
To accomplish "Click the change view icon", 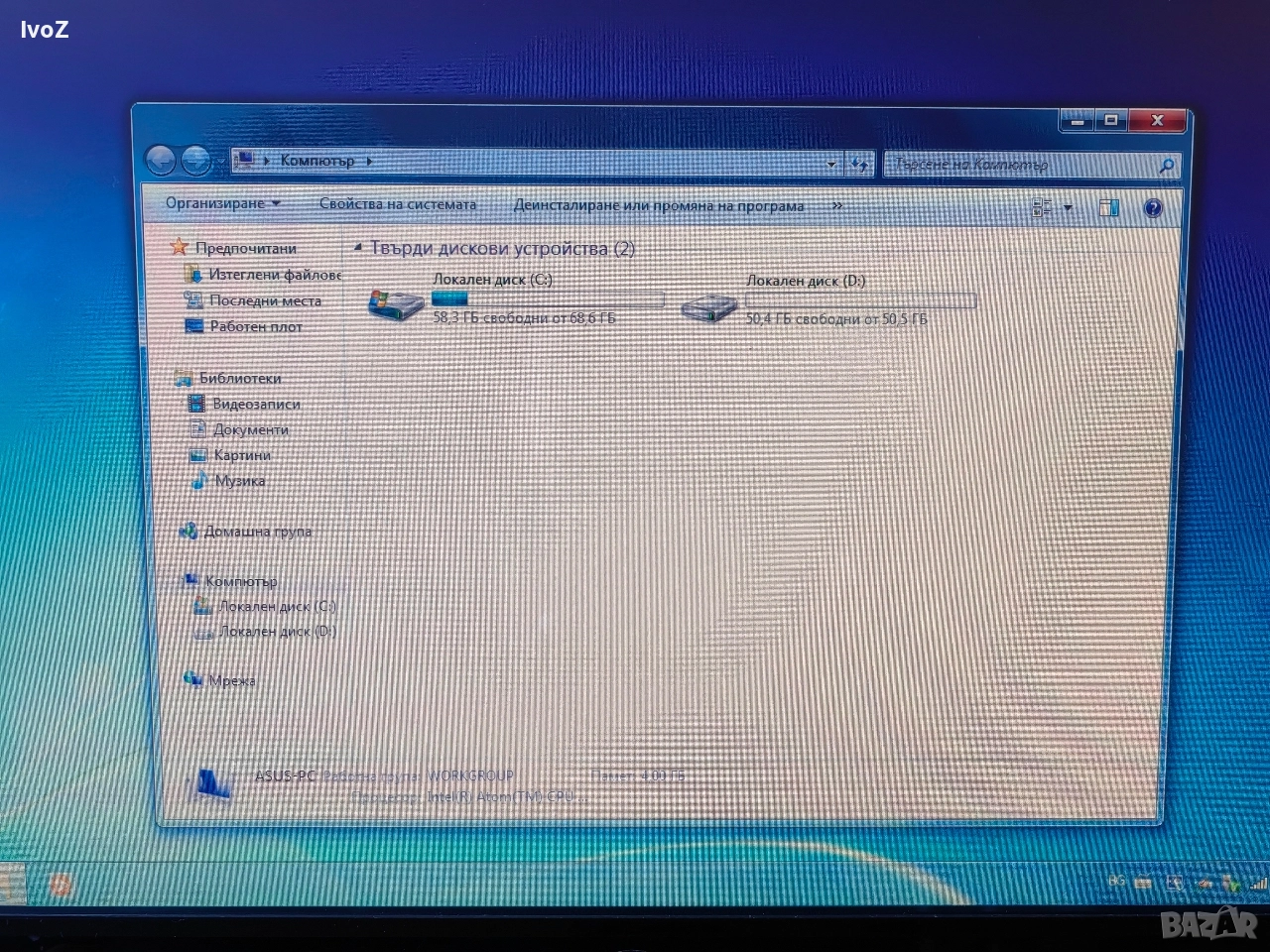I will pyautogui.click(x=1042, y=208).
